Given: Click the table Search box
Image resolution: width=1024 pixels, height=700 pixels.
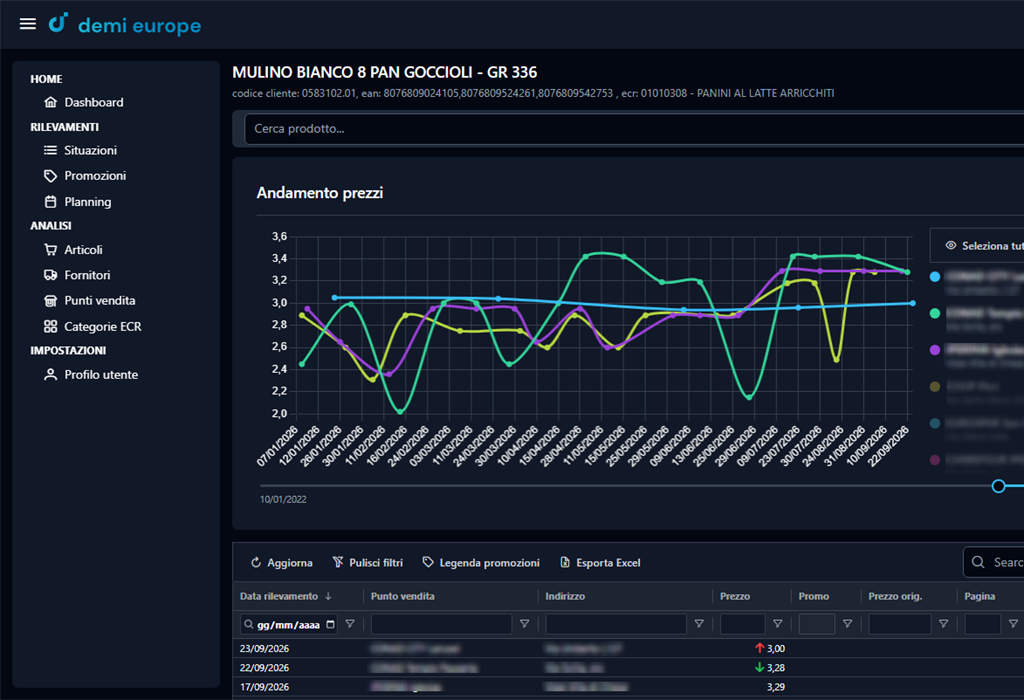Looking at the screenshot, I should (994, 562).
